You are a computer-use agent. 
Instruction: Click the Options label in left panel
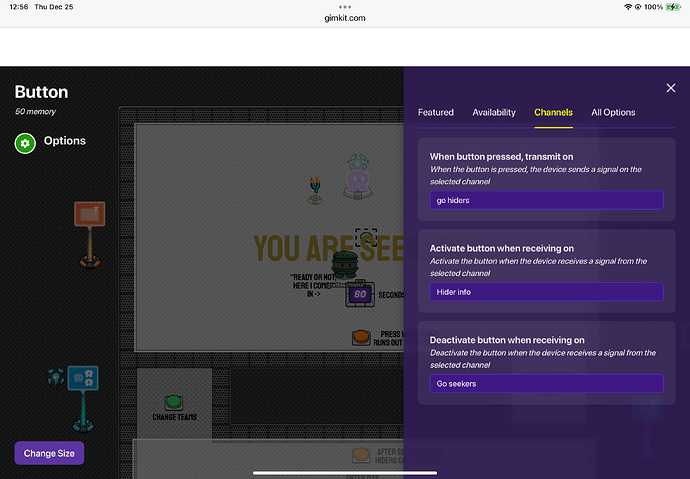[65, 141]
